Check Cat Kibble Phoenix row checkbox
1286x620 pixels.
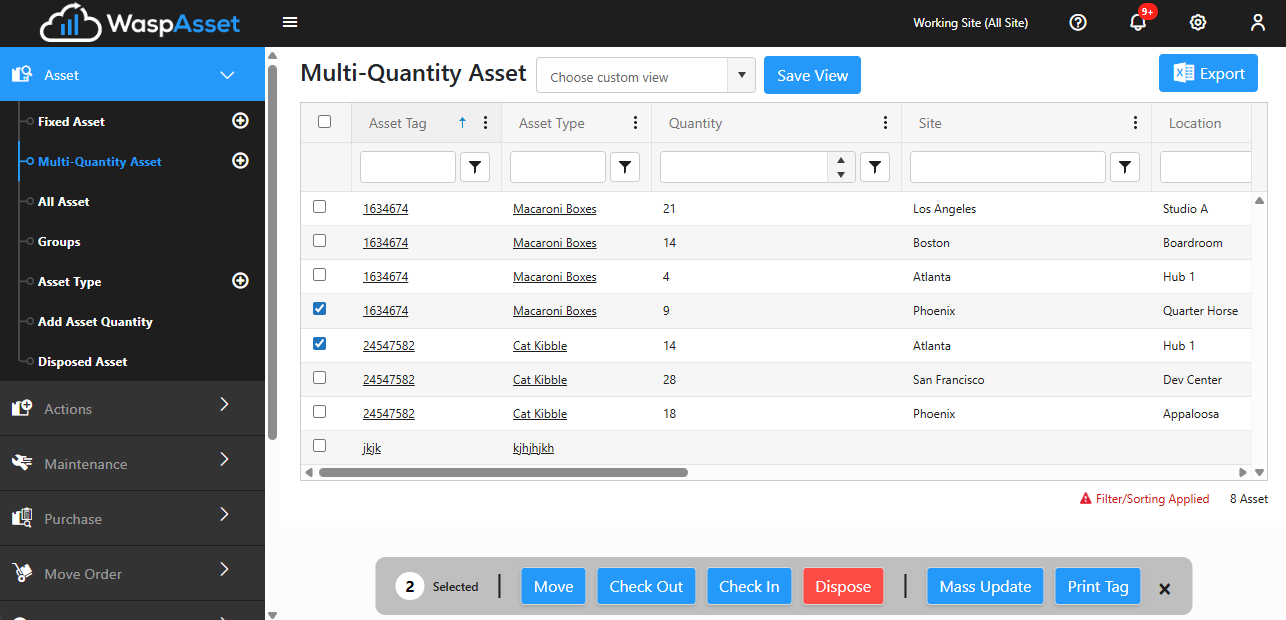coord(320,412)
